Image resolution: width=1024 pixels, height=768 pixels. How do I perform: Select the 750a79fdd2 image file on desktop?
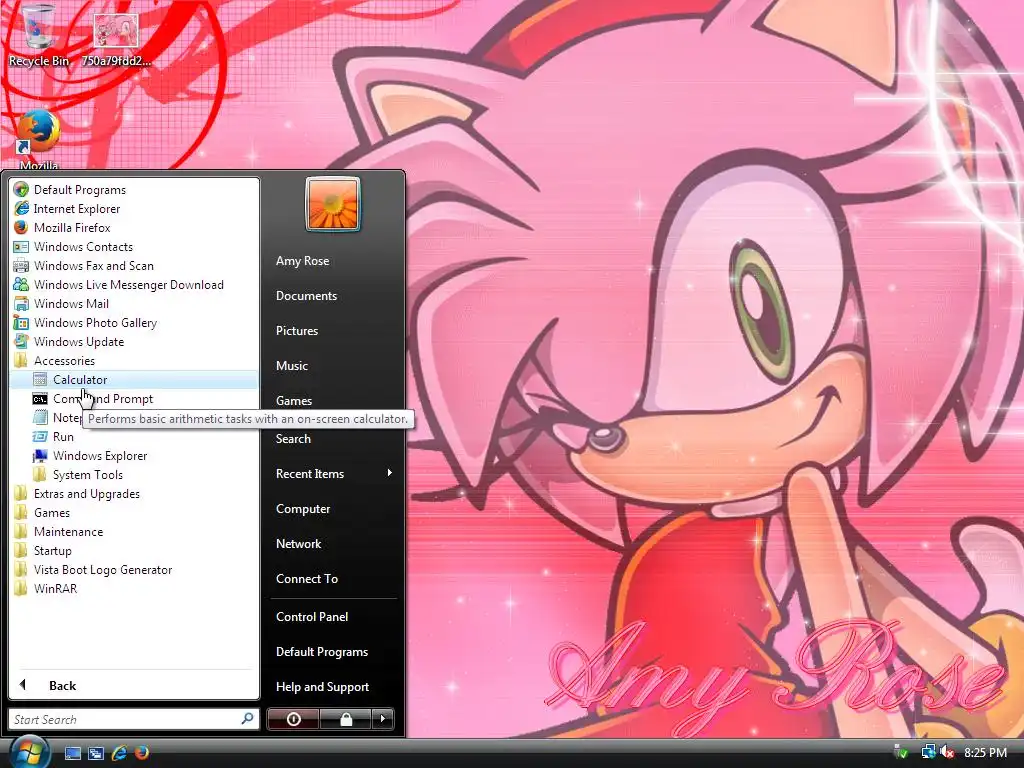pos(116,39)
